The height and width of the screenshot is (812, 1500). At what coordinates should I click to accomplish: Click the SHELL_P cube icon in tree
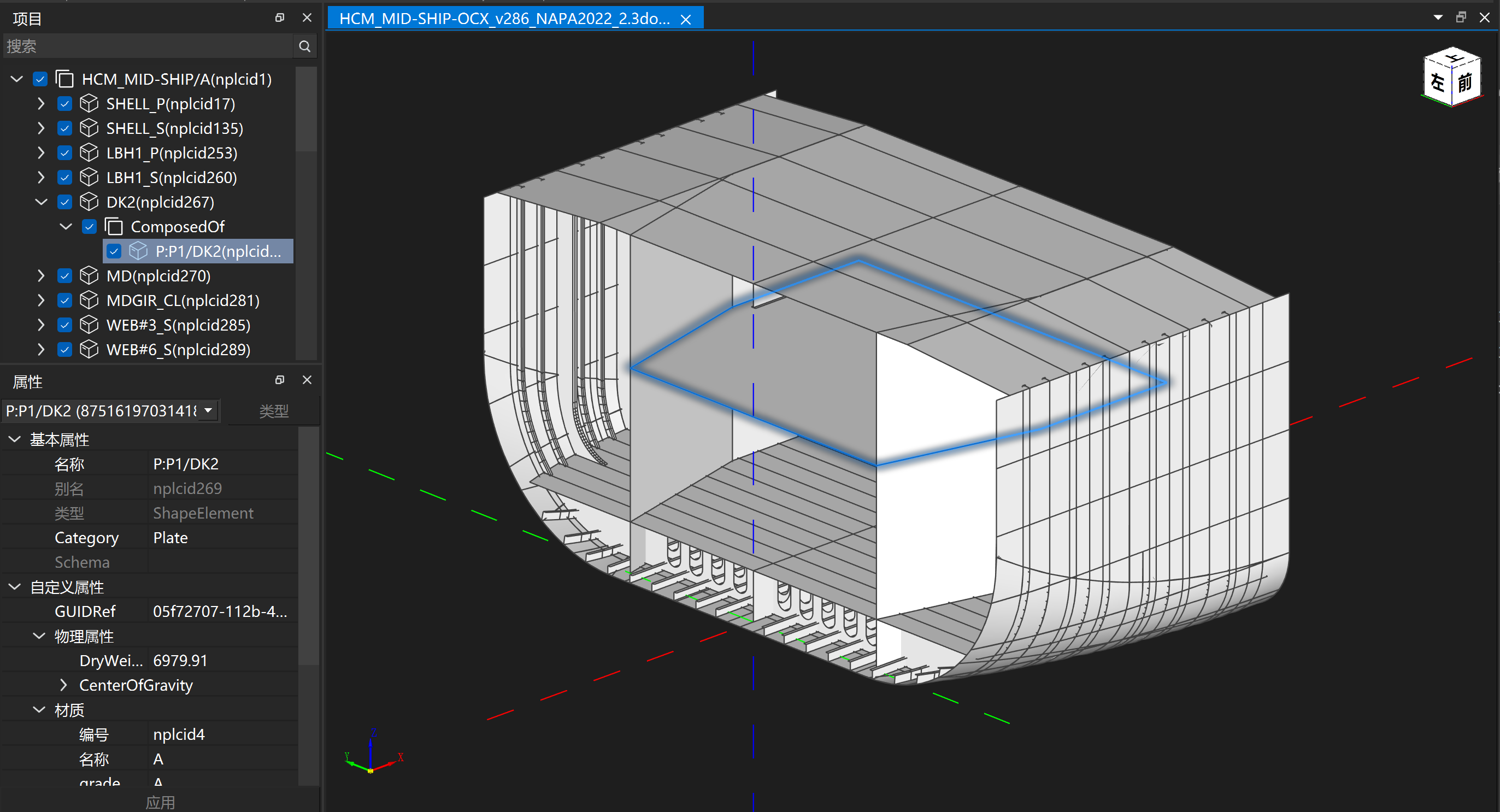click(89, 104)
